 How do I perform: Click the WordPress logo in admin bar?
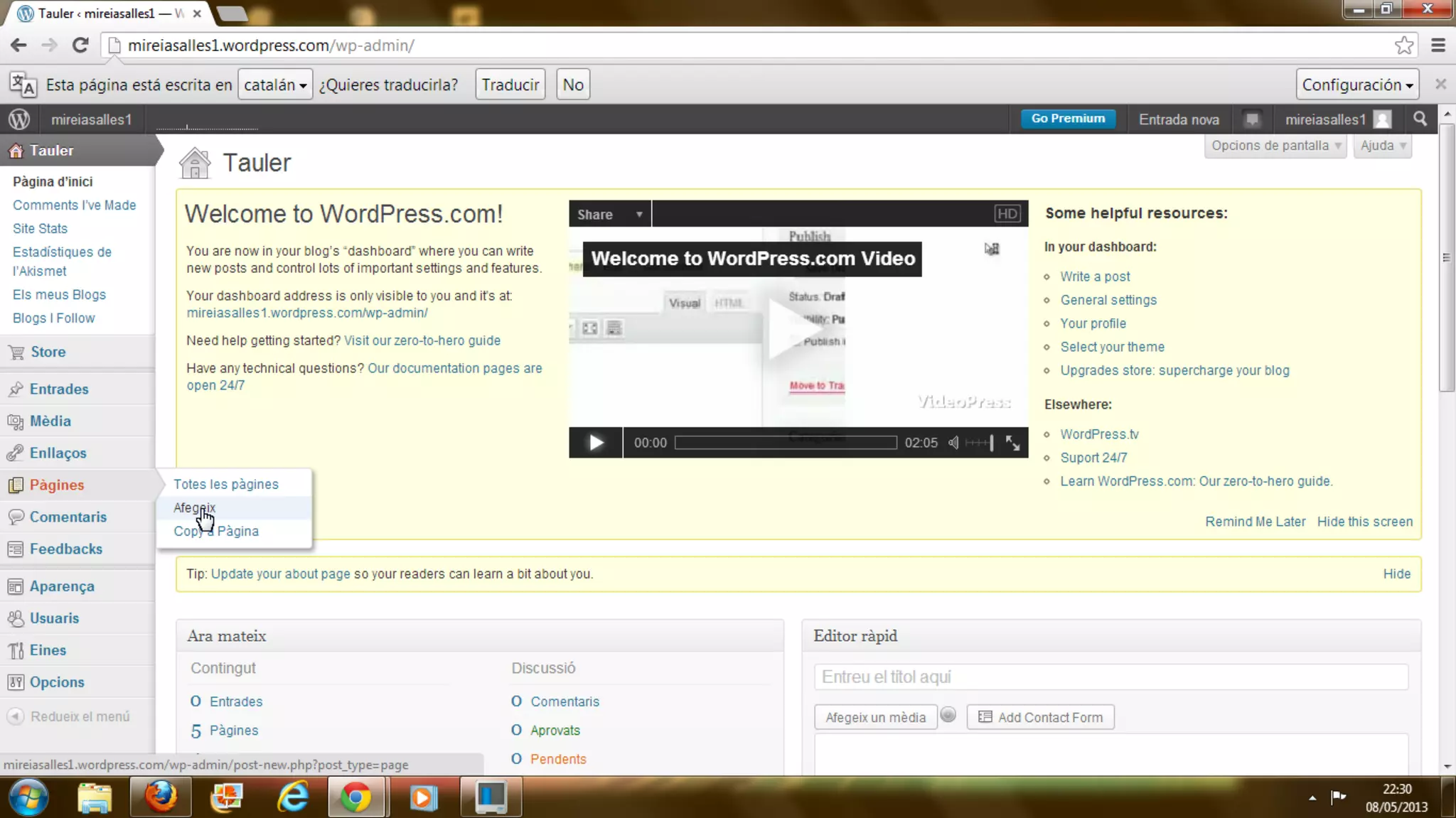[19, 119]
